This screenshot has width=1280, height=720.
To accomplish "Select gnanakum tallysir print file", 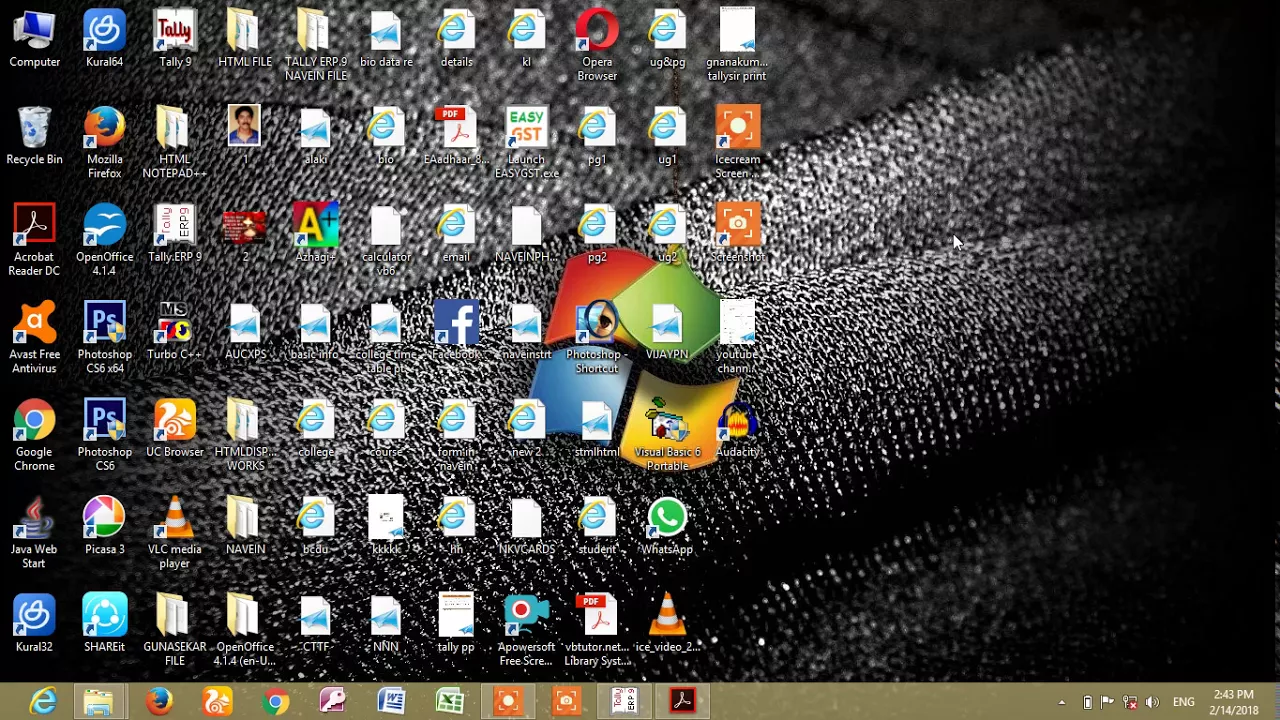I will point(737,47).
